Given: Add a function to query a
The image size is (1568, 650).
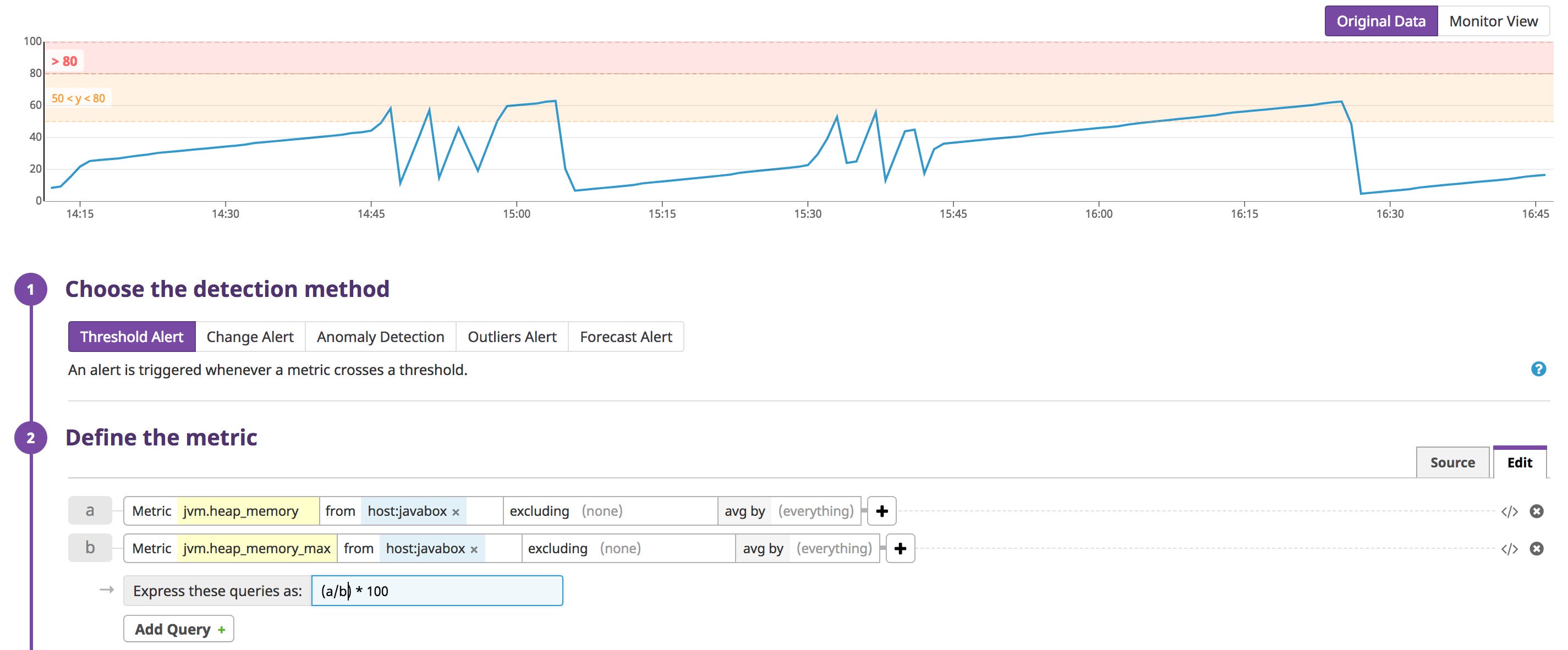Looking at the screenshot, I should [881, 511].
